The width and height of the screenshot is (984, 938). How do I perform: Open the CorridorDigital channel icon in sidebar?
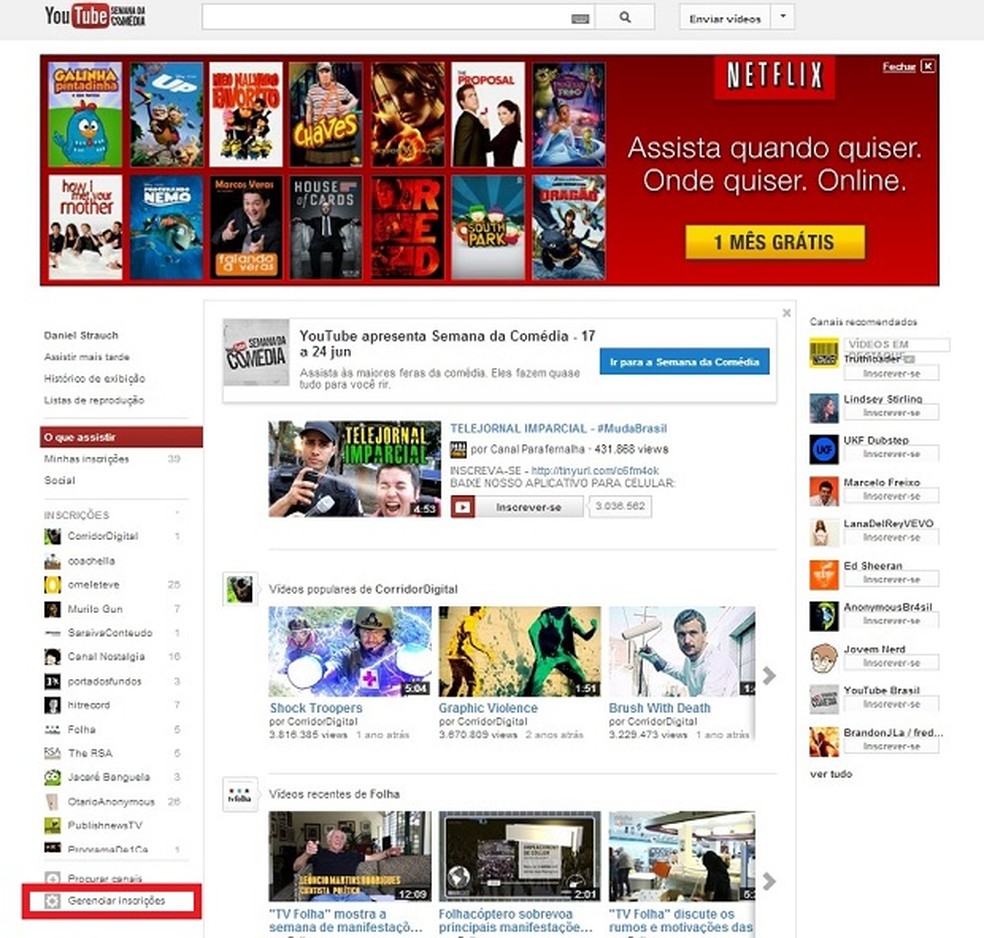[x=50, y=536]
